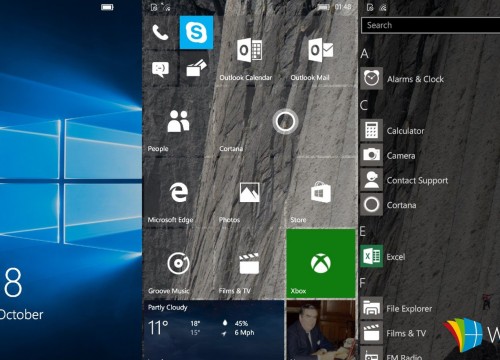
Task: Open the Partly Cloudy weather live tile
Action: 214,330
